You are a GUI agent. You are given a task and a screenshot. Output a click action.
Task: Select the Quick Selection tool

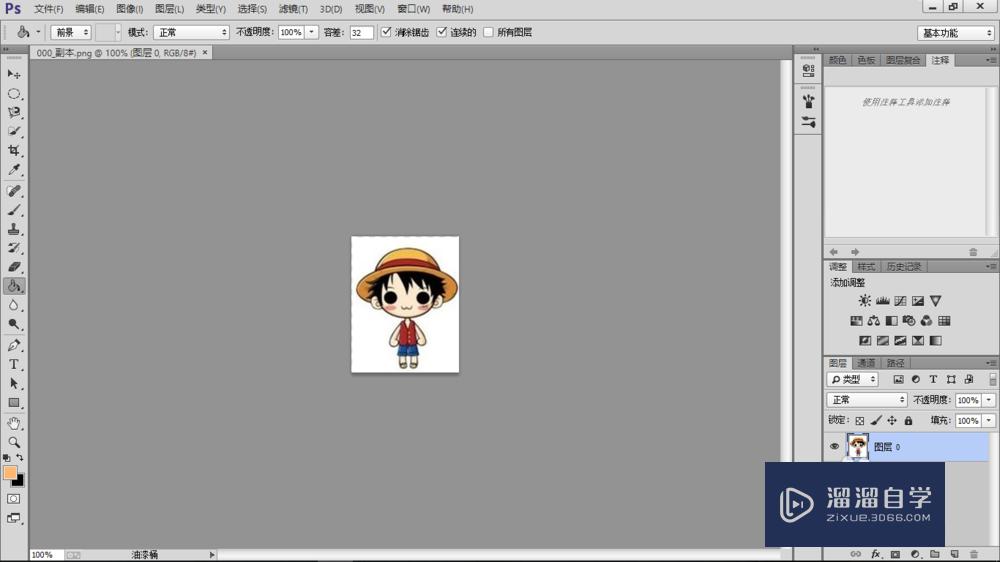point(13,131)
